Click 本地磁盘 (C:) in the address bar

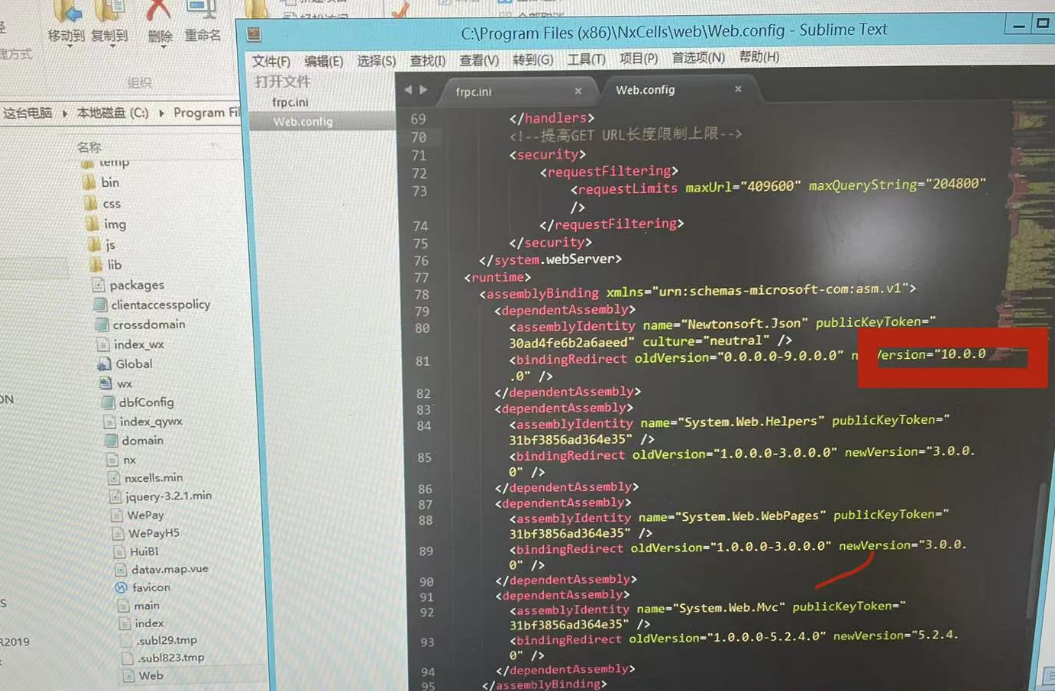click(112, 113)
